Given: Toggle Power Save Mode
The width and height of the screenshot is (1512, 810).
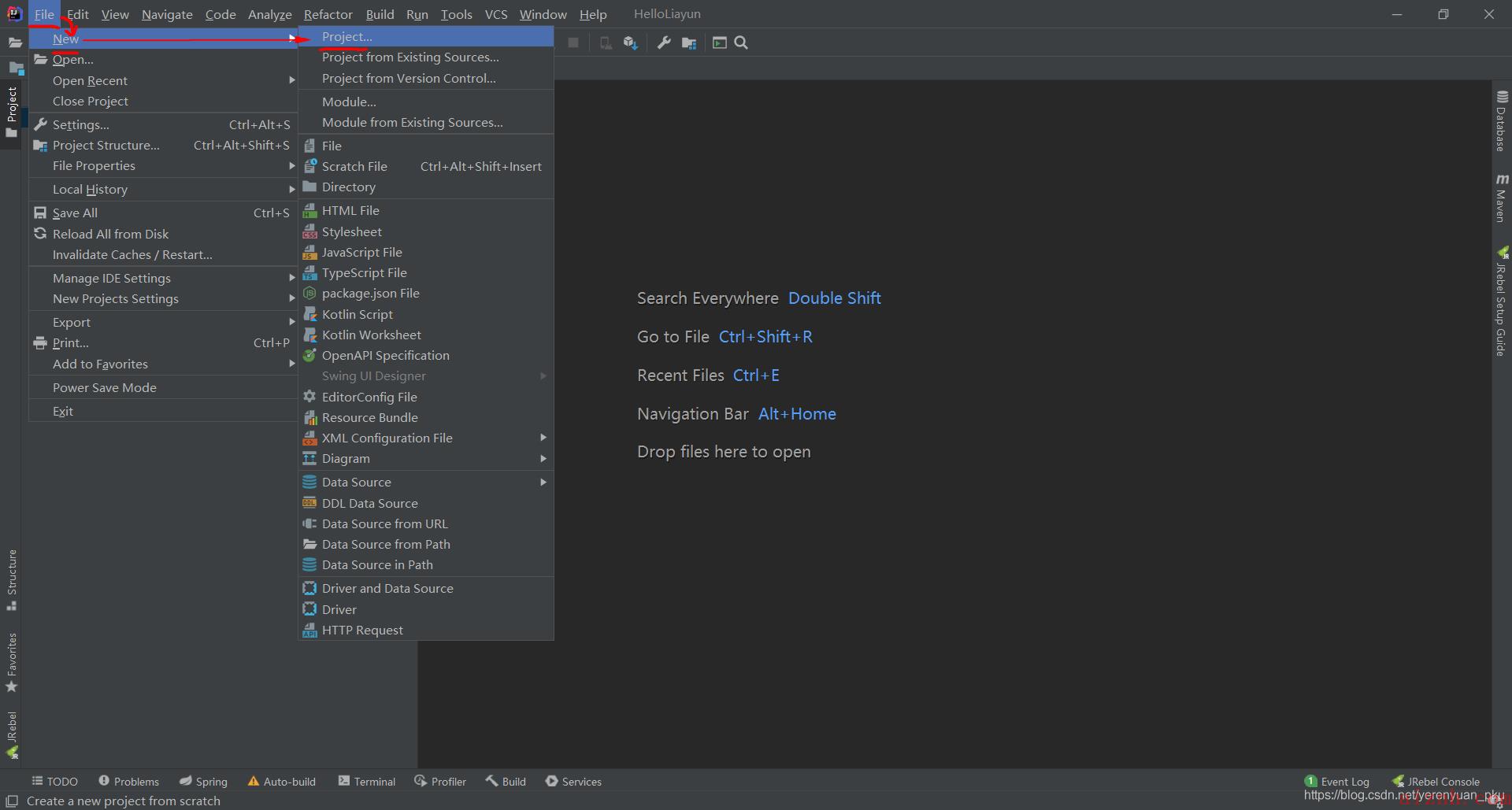Looking at the screenshot, I should pyautogui.click(x=163, y=387).
